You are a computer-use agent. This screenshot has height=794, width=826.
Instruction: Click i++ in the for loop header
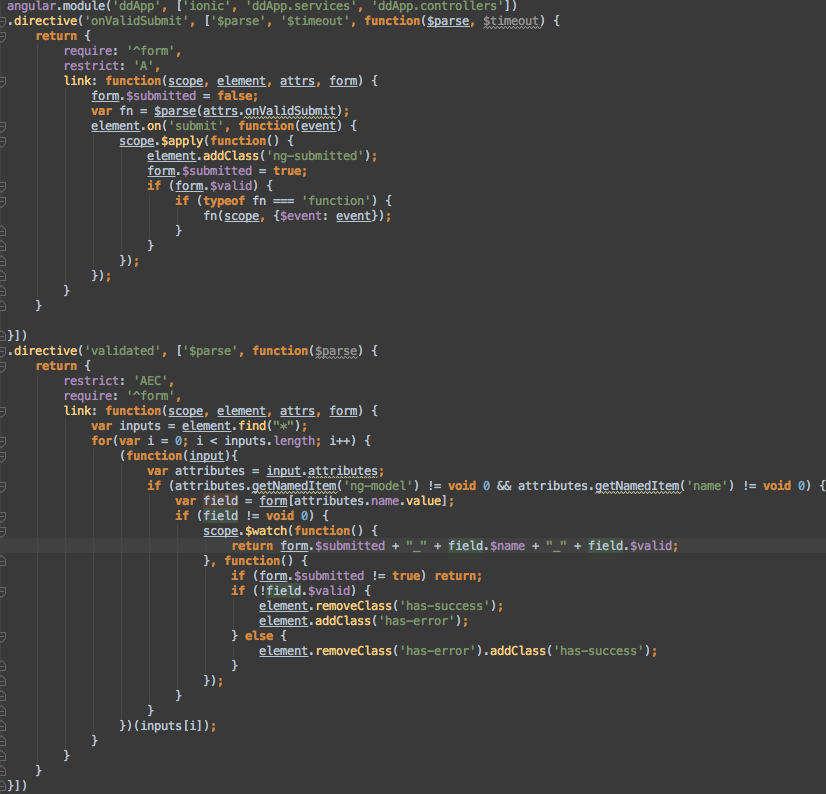click(340, 441)
